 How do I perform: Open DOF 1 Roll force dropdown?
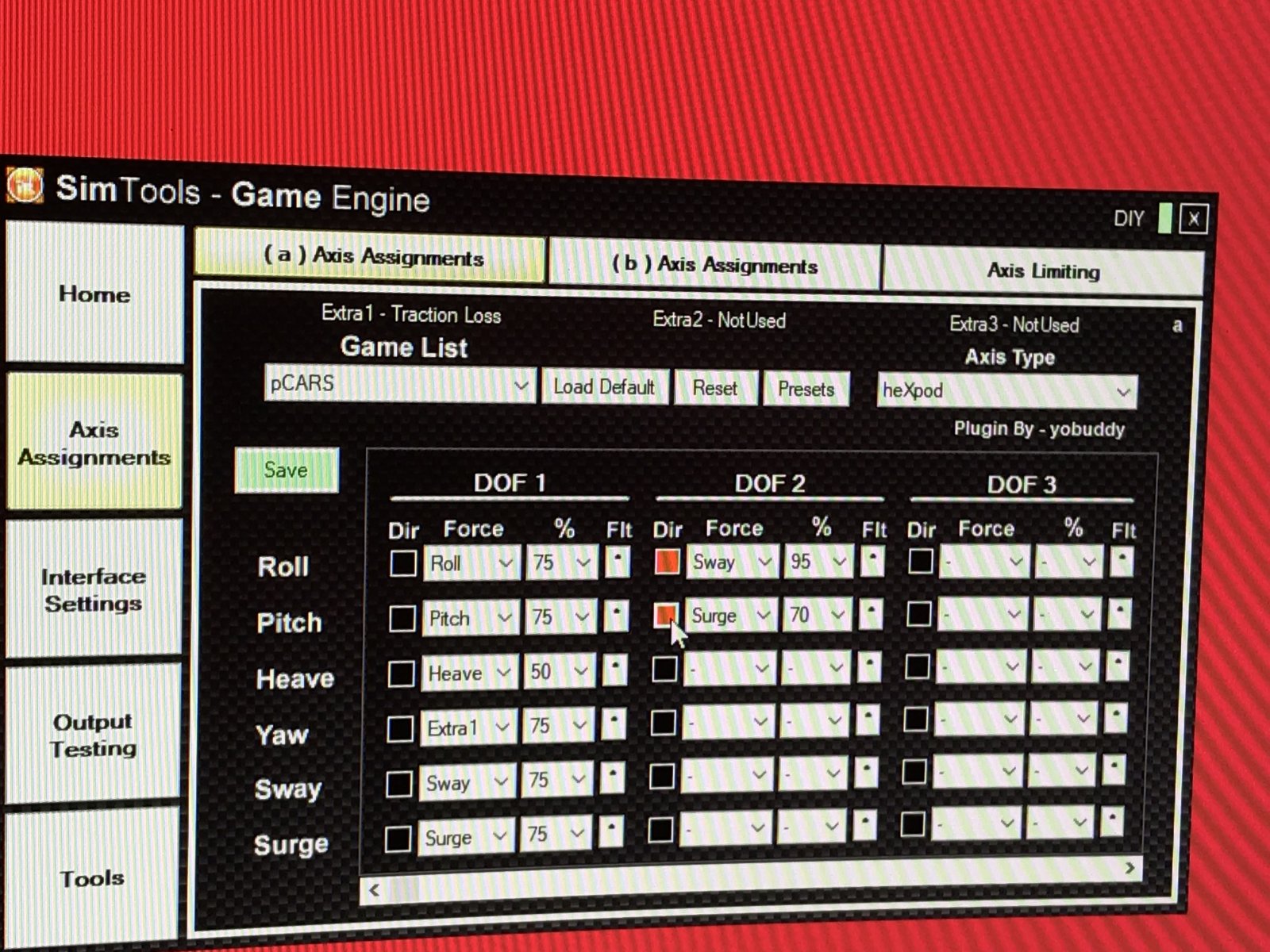[471, 562]
